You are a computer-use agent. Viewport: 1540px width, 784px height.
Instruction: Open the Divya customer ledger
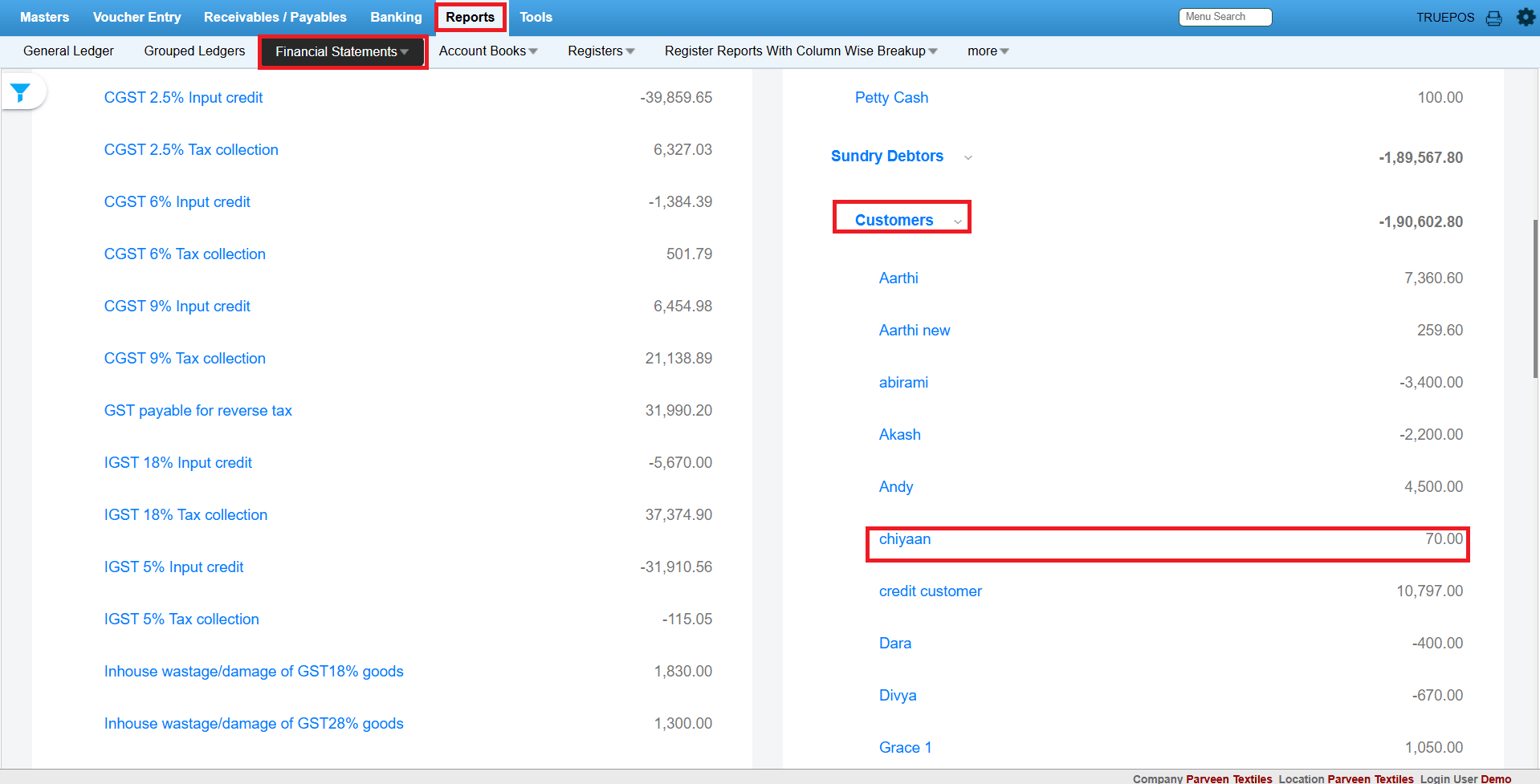click(x=898, y=696)
